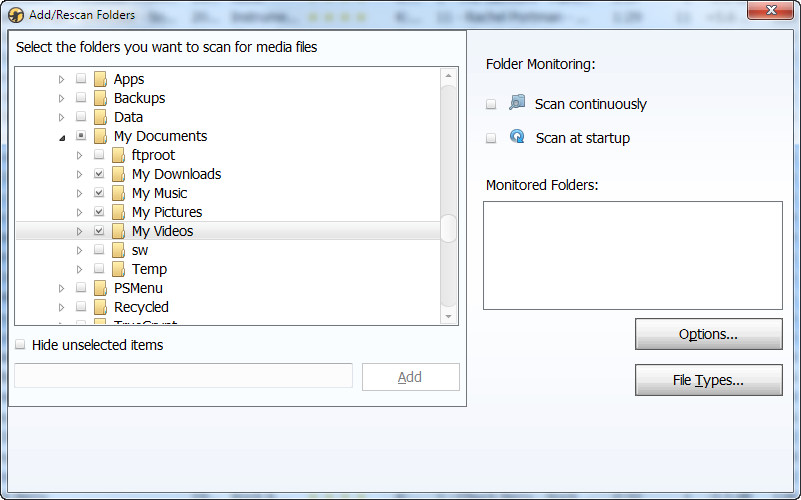The width and height of the screenshot is (801, 500).
Task: Uncheck the My Downloads folder checkbox
Action: [x=99, y=174]
